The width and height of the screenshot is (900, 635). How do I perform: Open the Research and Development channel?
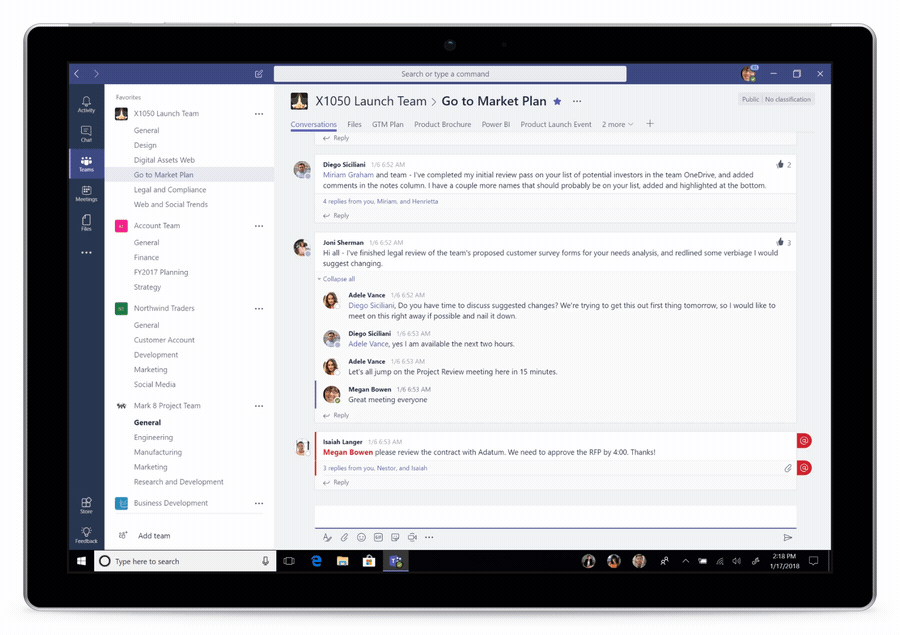coord(179,482)
